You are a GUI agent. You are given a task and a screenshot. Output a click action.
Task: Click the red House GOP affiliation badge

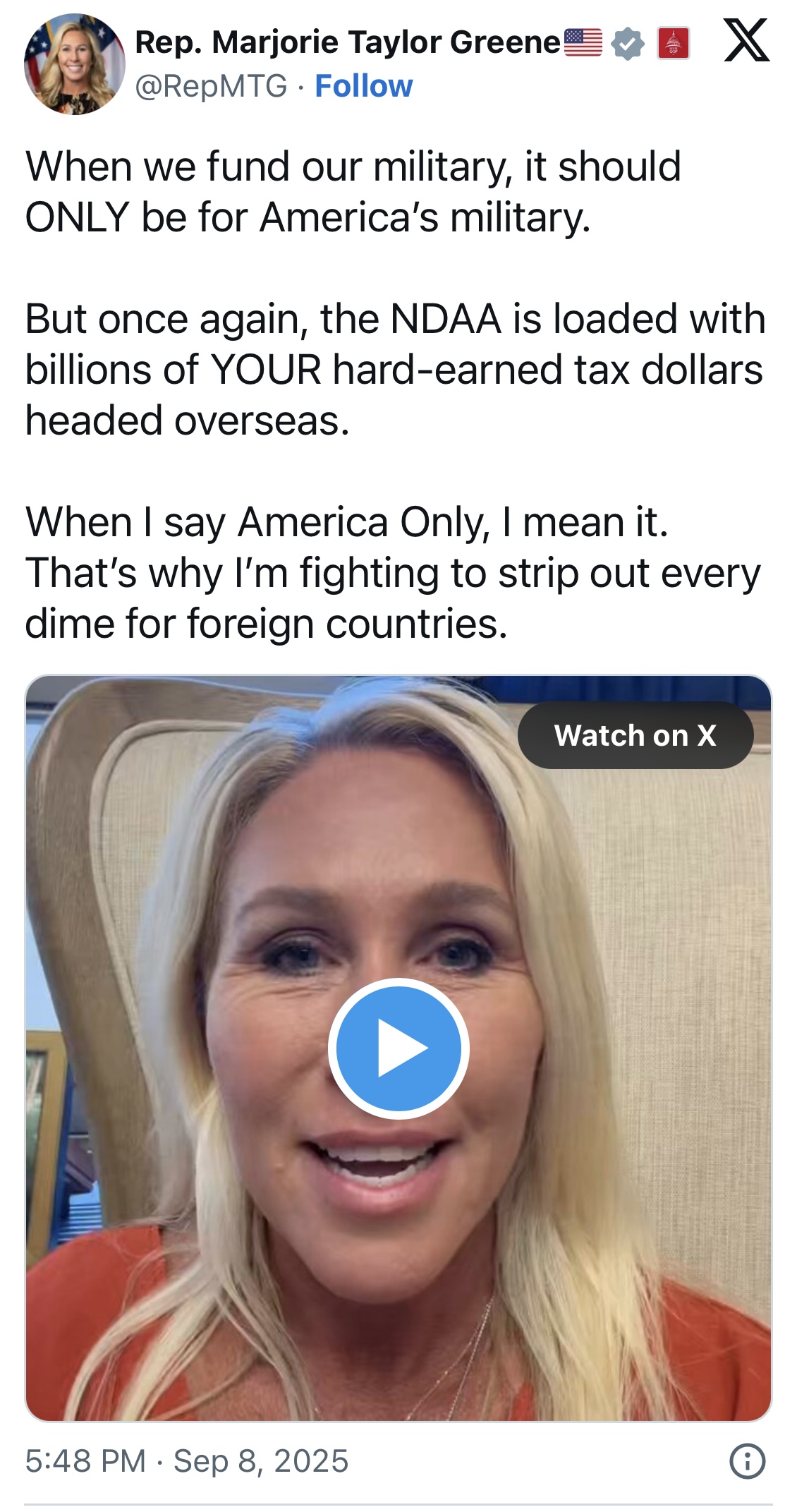(673, 44)
